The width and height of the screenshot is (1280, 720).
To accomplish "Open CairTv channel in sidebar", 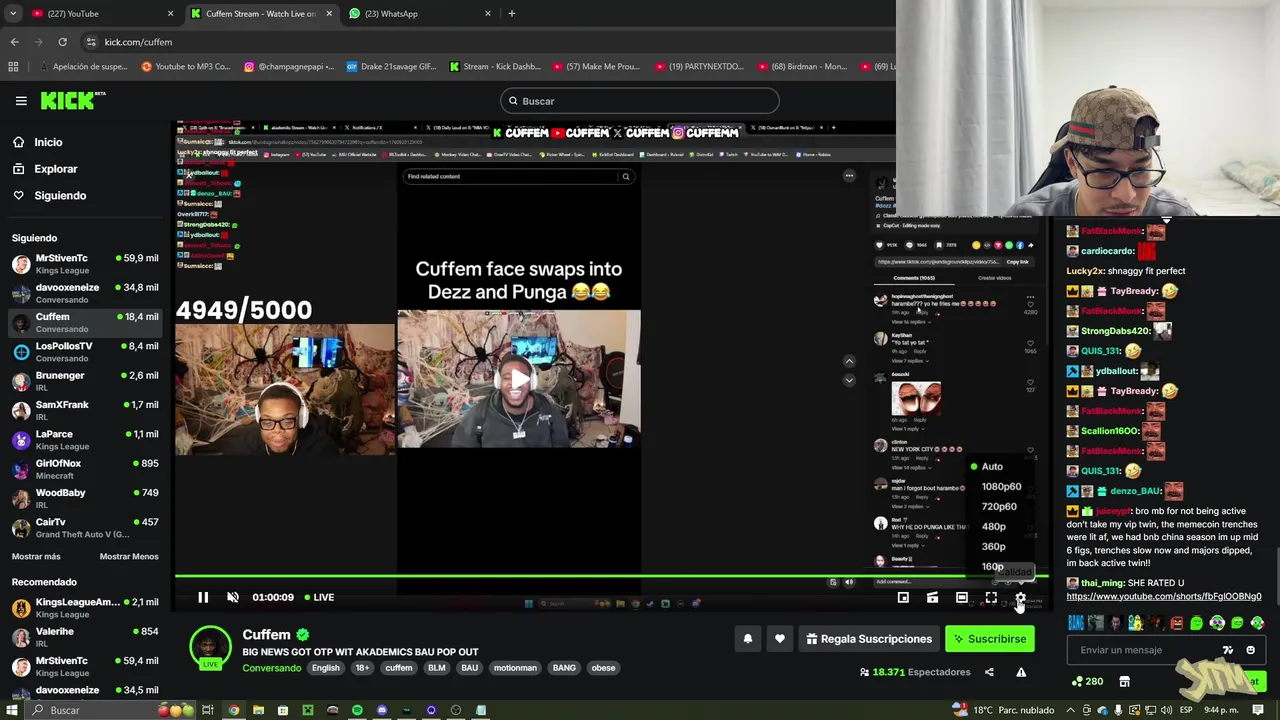I will tap(85, 528).
